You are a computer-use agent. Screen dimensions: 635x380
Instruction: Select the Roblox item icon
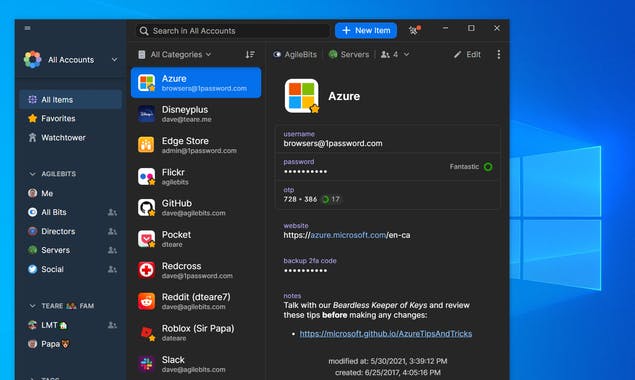146,333
